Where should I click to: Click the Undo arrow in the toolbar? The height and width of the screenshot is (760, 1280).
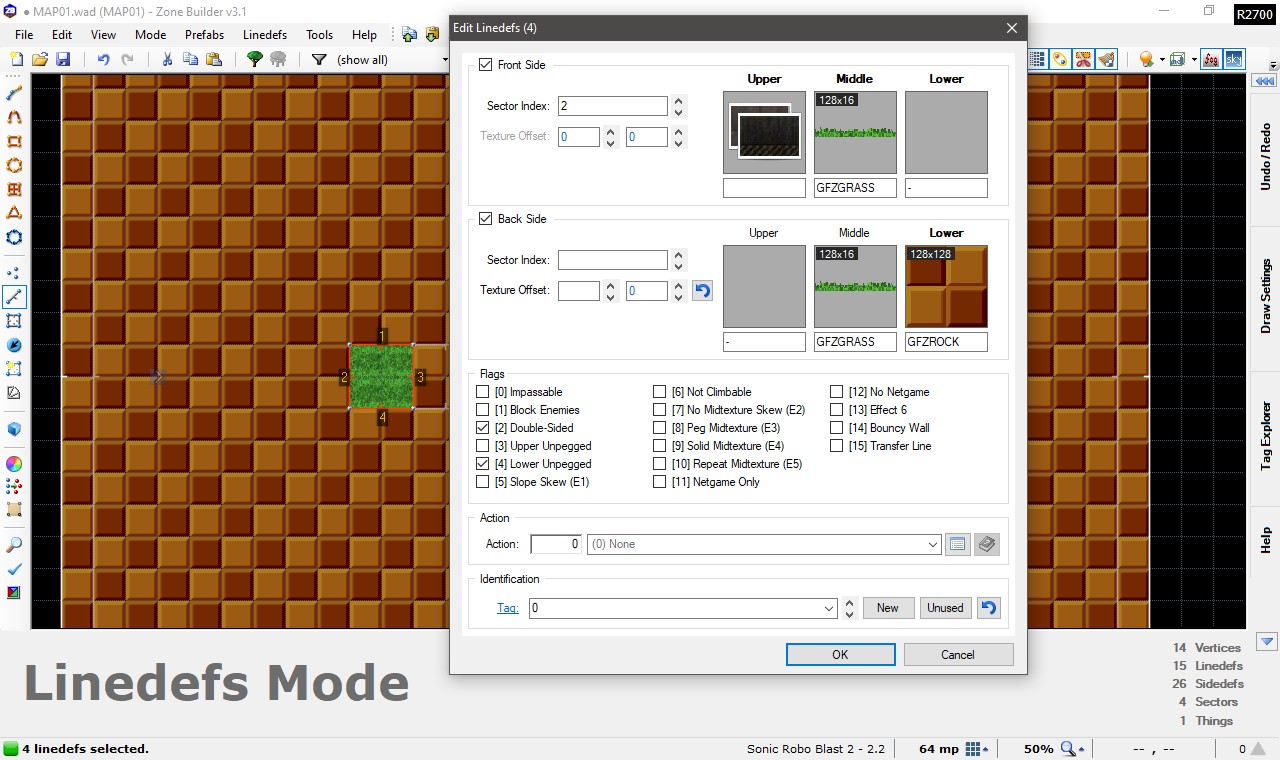(103, 60)
